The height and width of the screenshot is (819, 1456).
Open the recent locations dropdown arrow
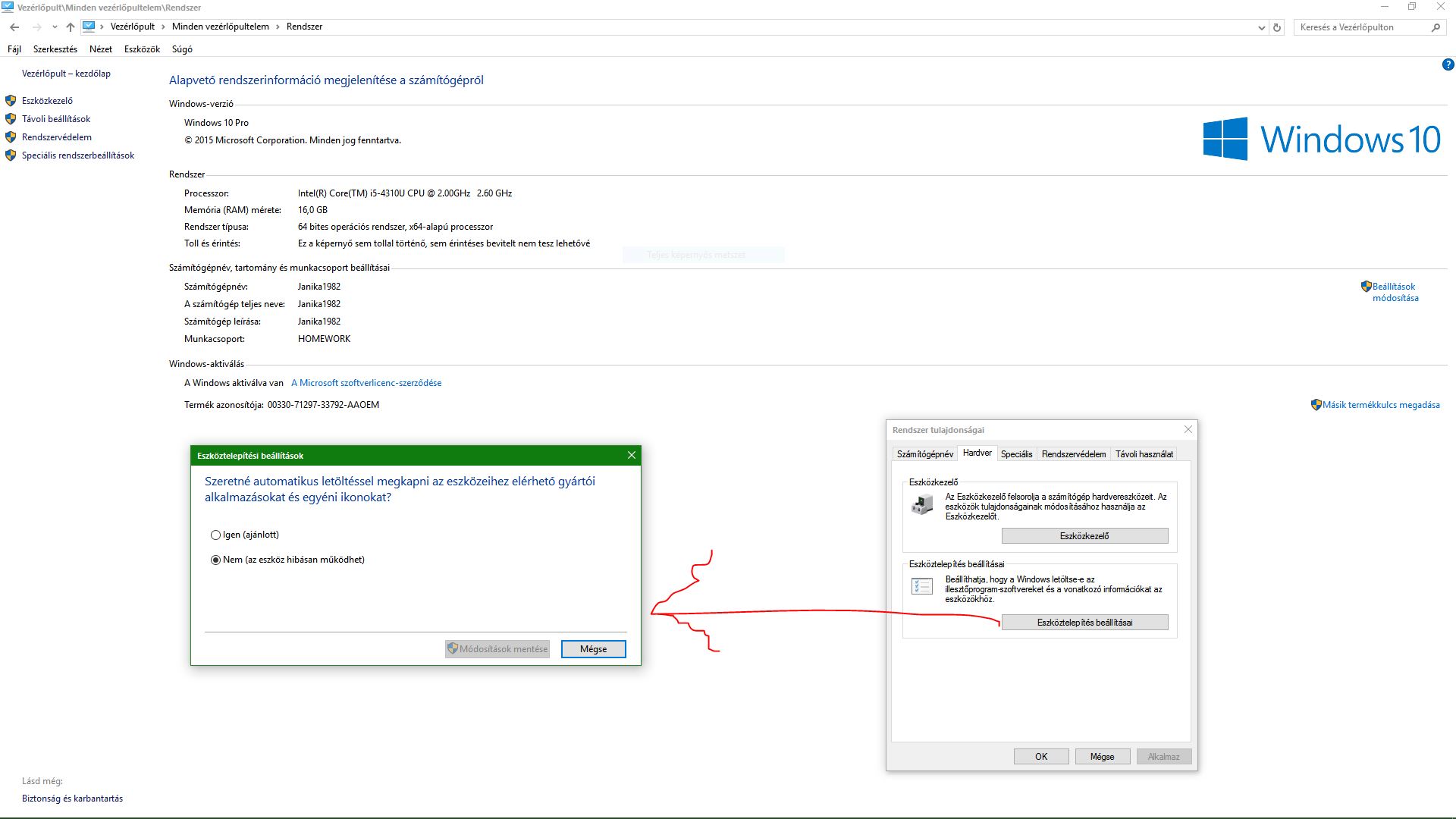pyautogui.click(x=55, y=27)
